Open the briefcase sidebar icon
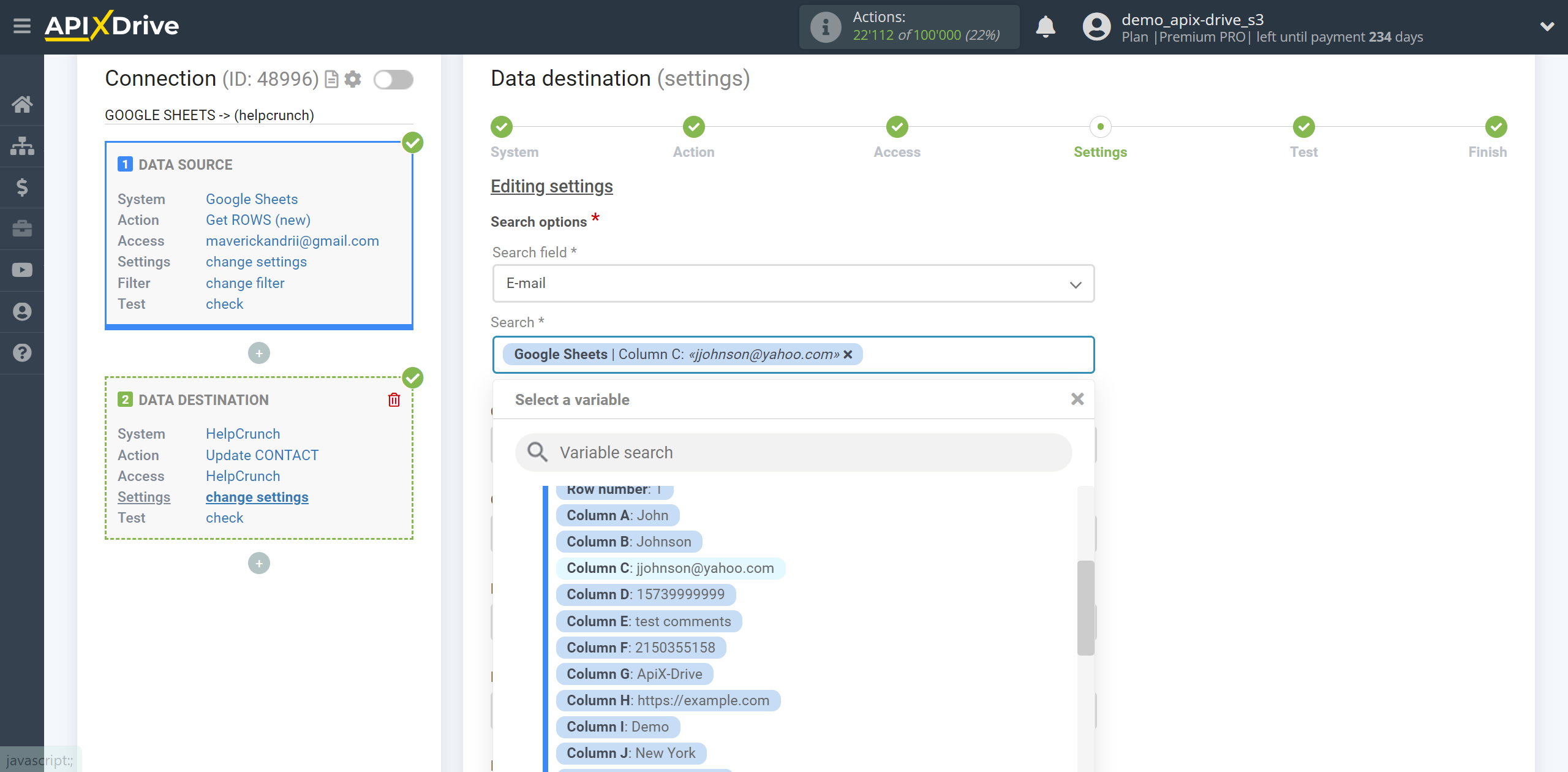1568x772 pixels. [22, 229]
